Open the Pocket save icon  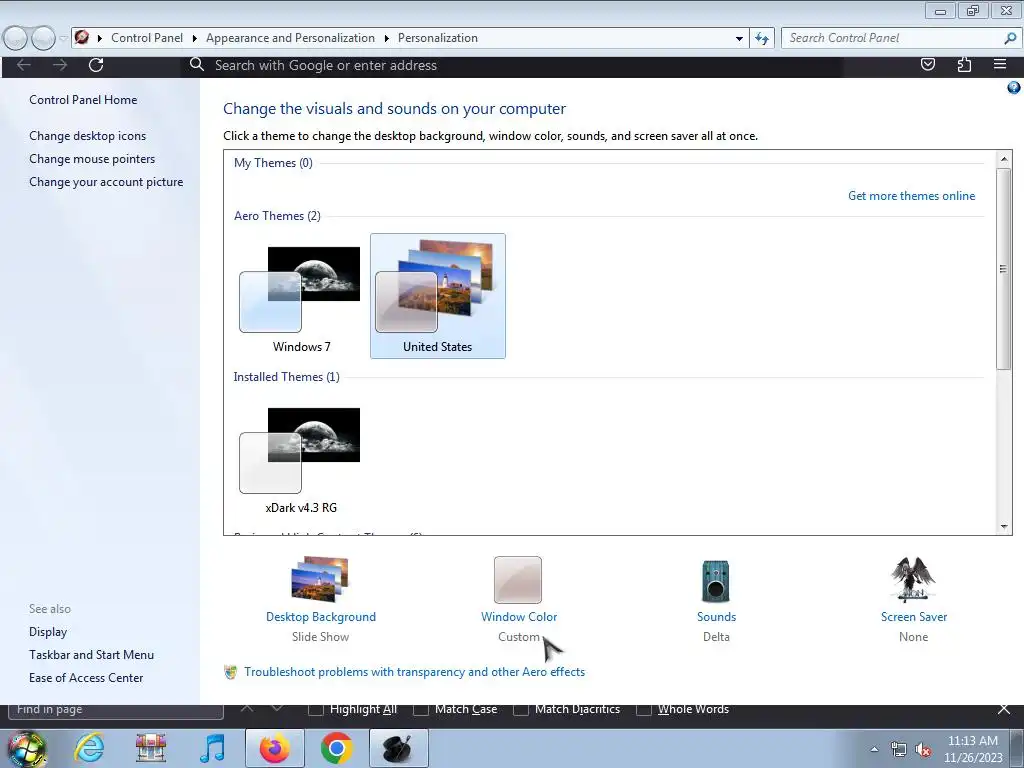tap(927, 64)
